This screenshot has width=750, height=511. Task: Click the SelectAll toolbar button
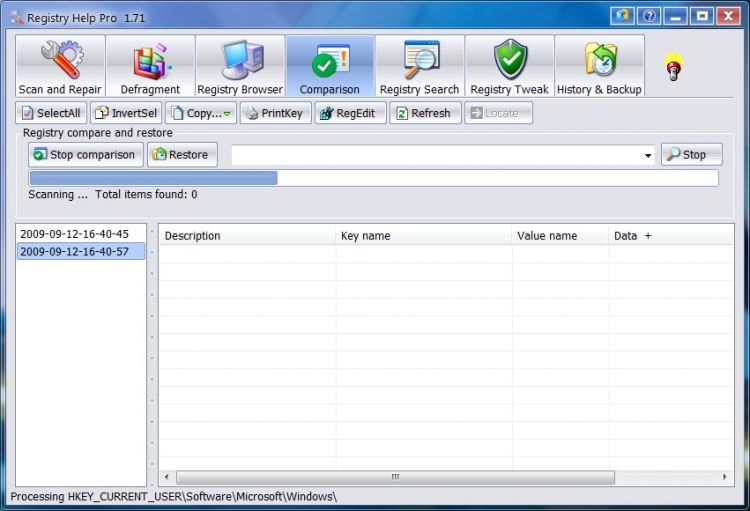[x=51, y=113]
